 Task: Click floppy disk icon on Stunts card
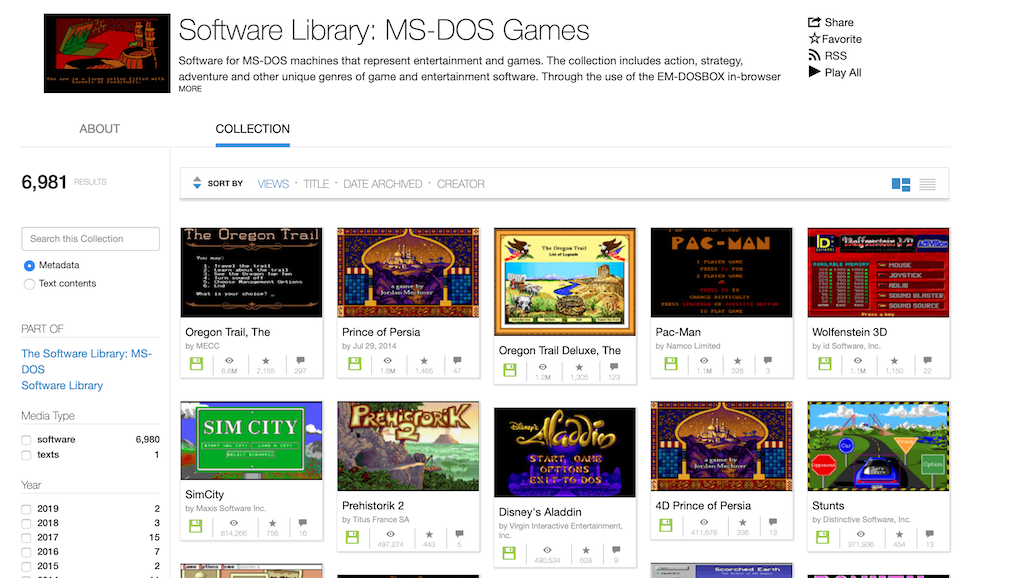[x=822, y=538]
